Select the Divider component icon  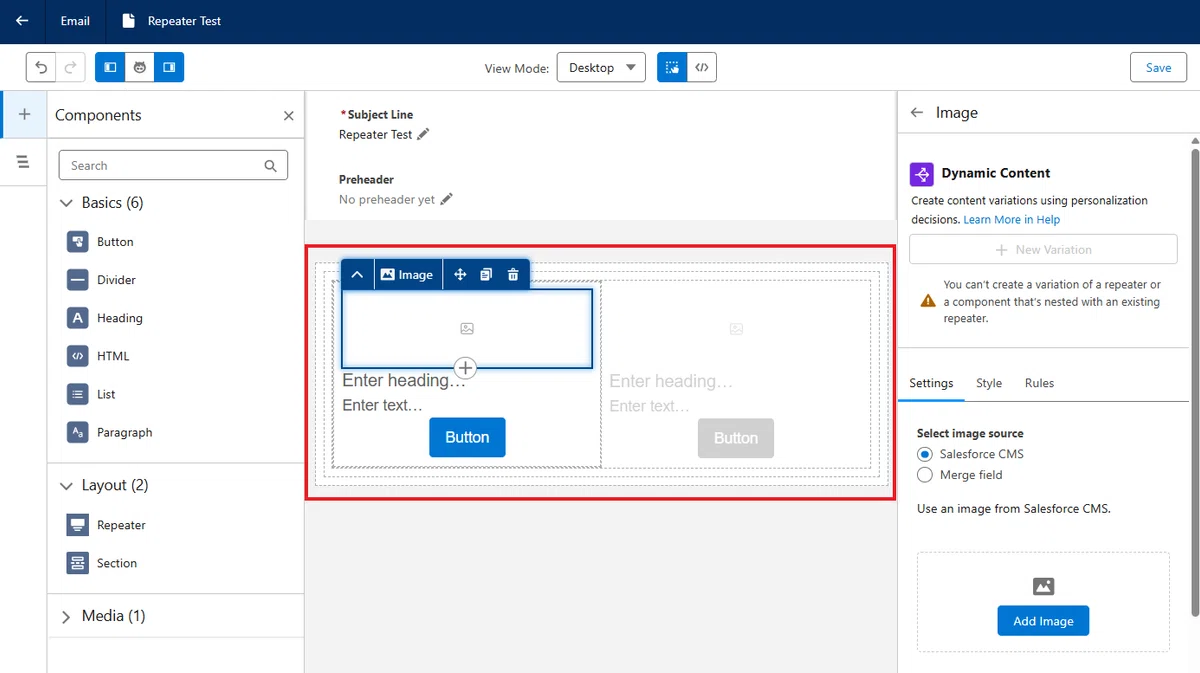[x=78, y=280]
